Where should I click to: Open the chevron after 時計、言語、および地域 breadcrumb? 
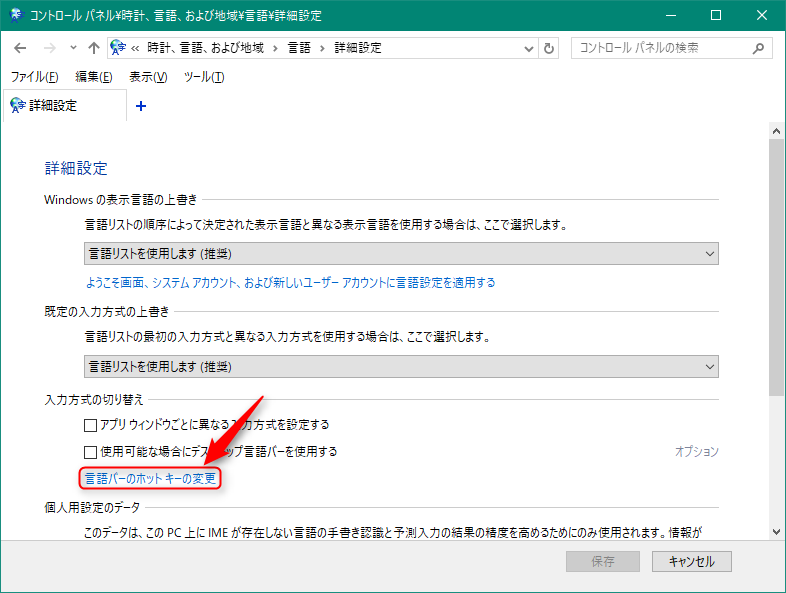275,49
